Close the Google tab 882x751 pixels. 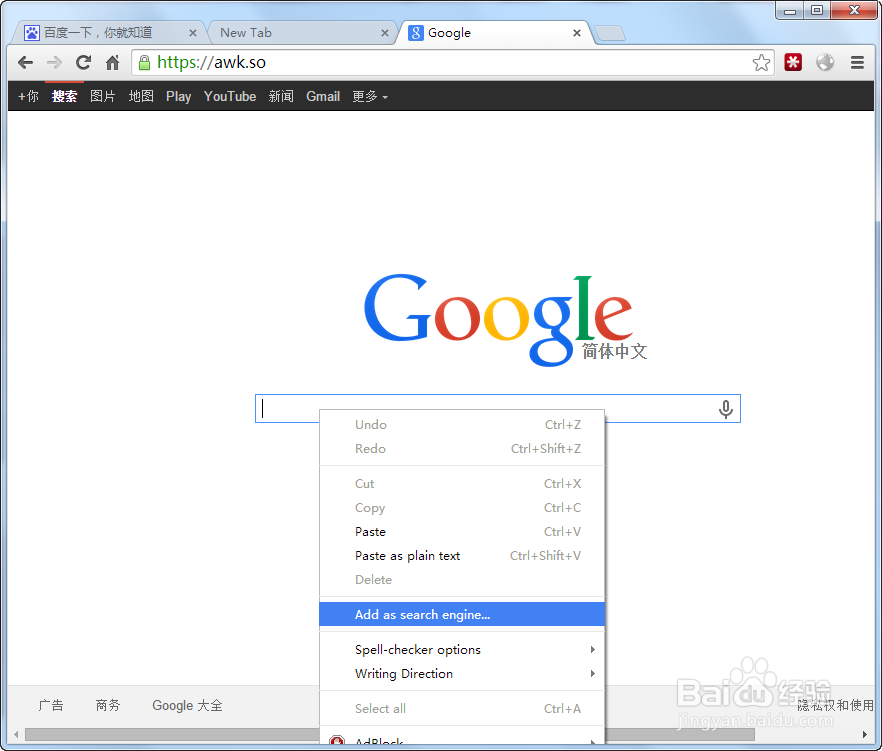pyautogui.click(x=577, y=33)
